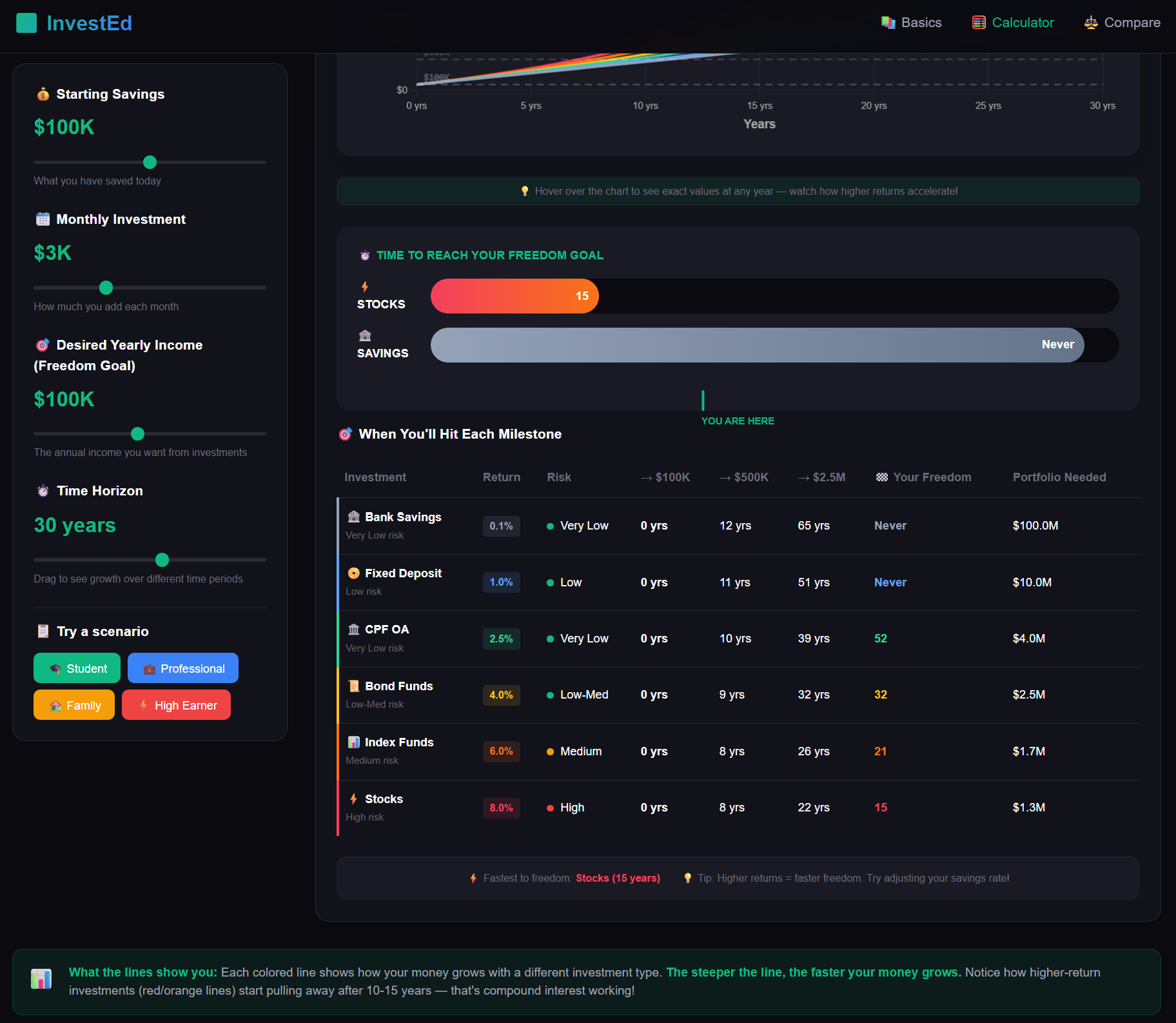Click the Fixed Deposit row coin icon
This screenshot has height=1023, width=1176.
[x=354, y=573]
